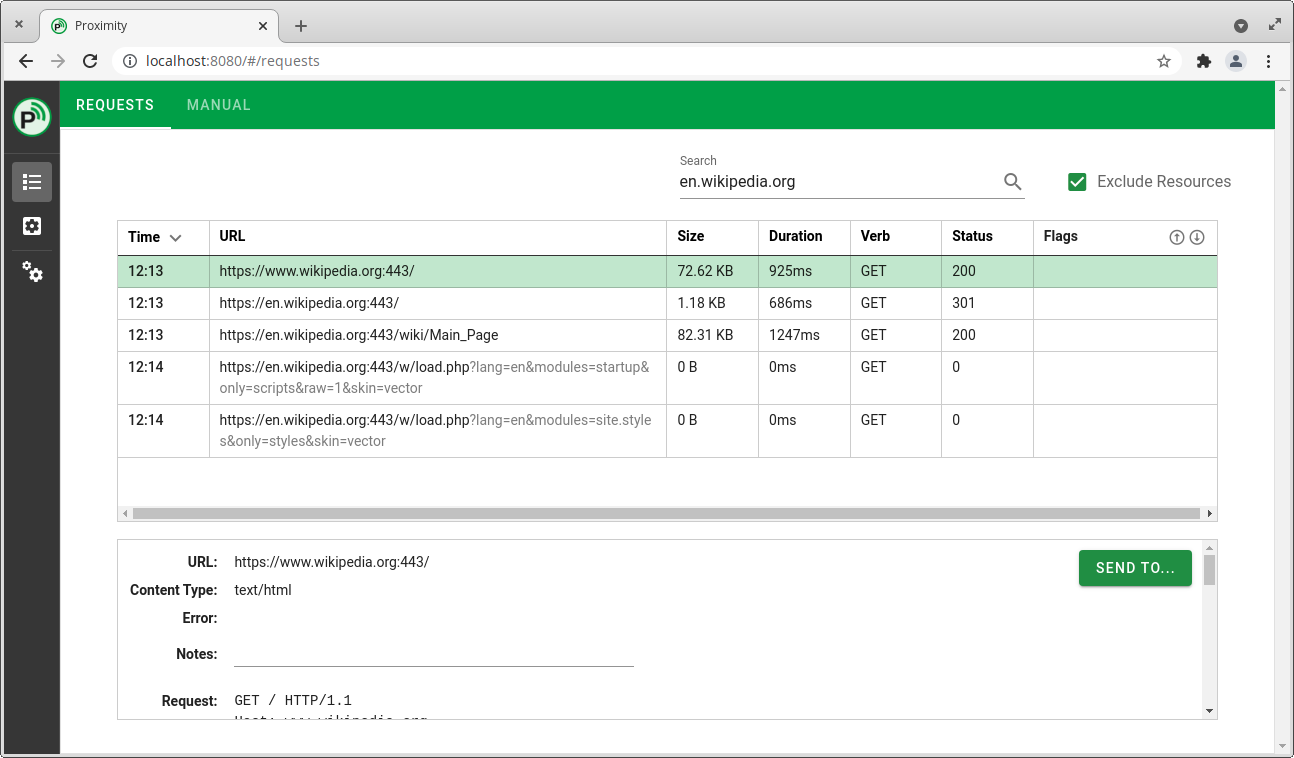Image resolution: width=1294 pixels, height=758 pixels.
Task: Click the 686ms duration cell
Action: pos(804,303)
